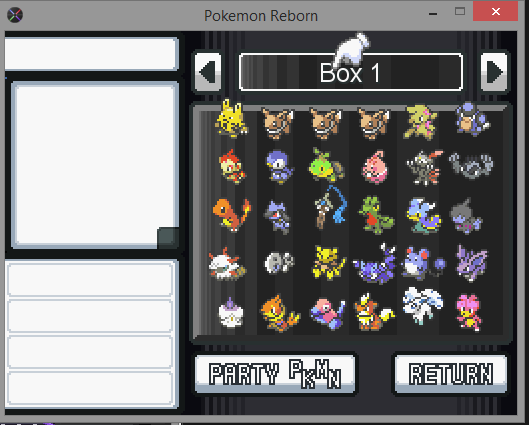Click the Treecko sprite
Screen dimensions: 529x425
[375, 216]
